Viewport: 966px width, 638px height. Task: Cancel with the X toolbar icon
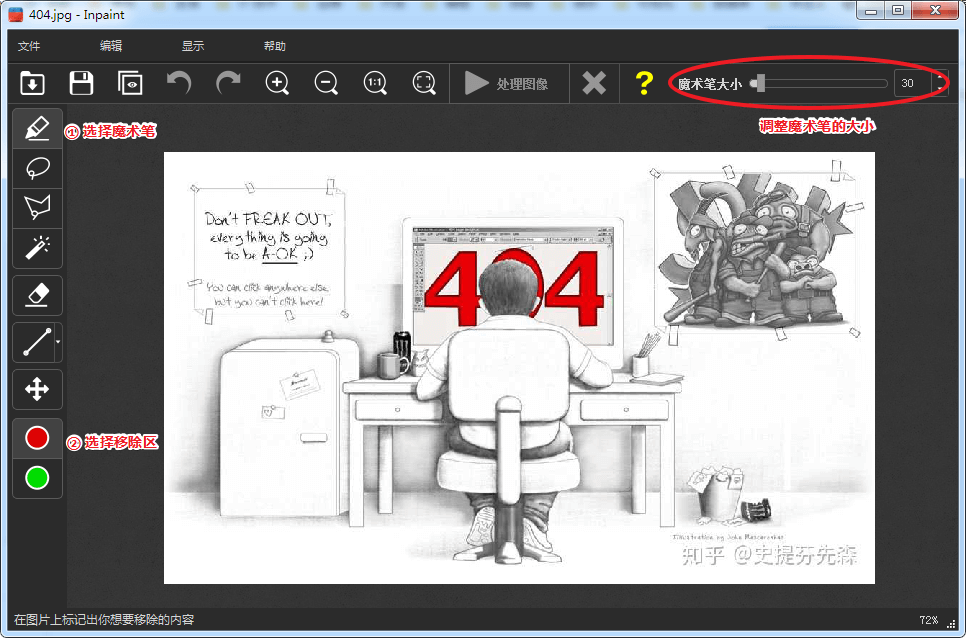(x=595, y=83)
